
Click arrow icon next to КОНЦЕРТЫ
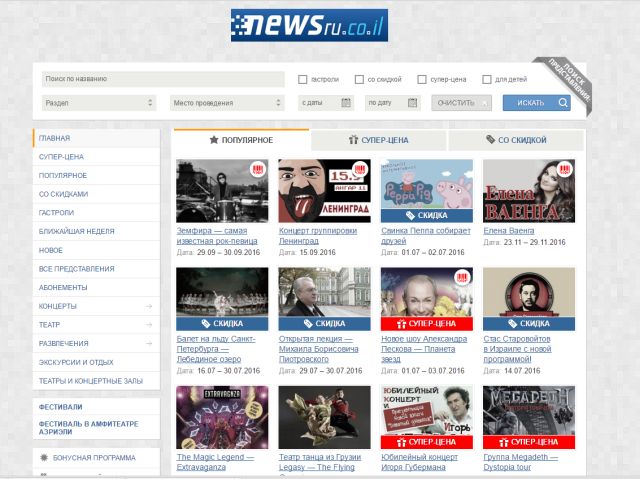[149, 306]
